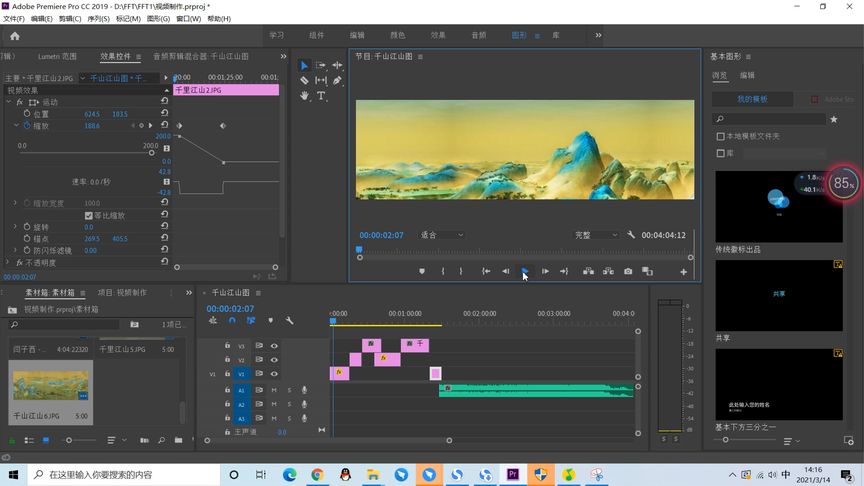This screenshot has width=864, height=486.
Task: Click the Export Frame camera icon
Action: click(628, 271)
